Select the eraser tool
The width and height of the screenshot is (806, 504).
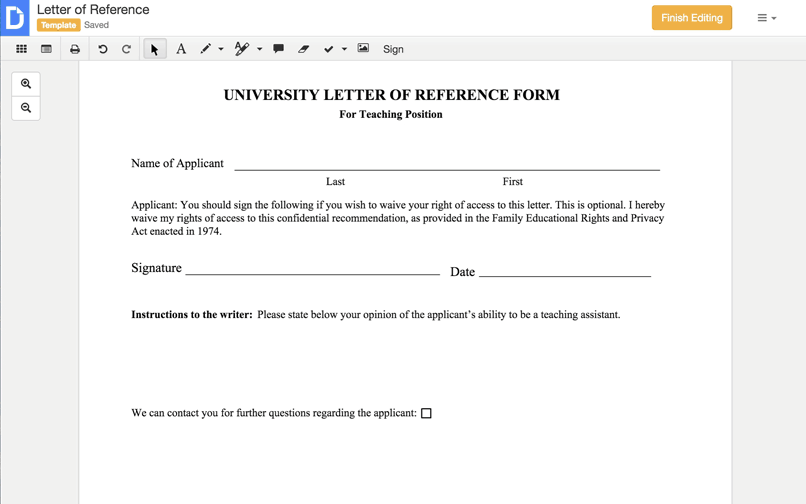point(303,49)
